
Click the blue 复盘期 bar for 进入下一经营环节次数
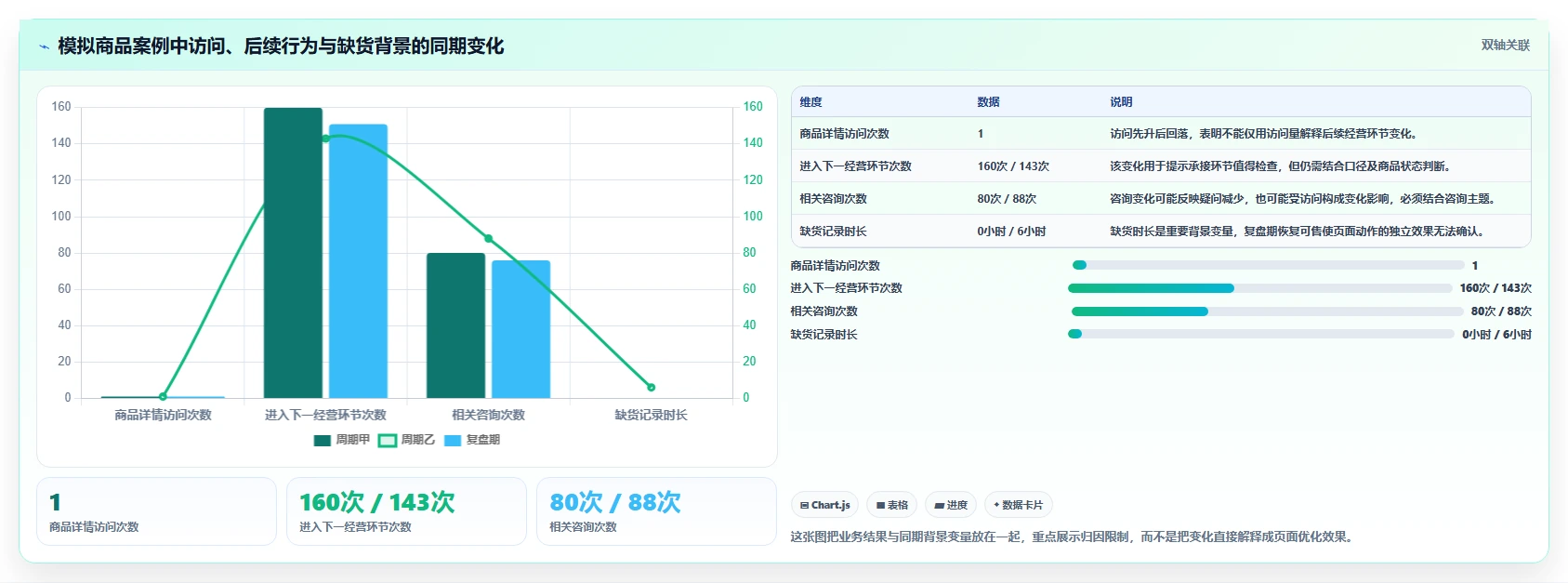[358, 261]
